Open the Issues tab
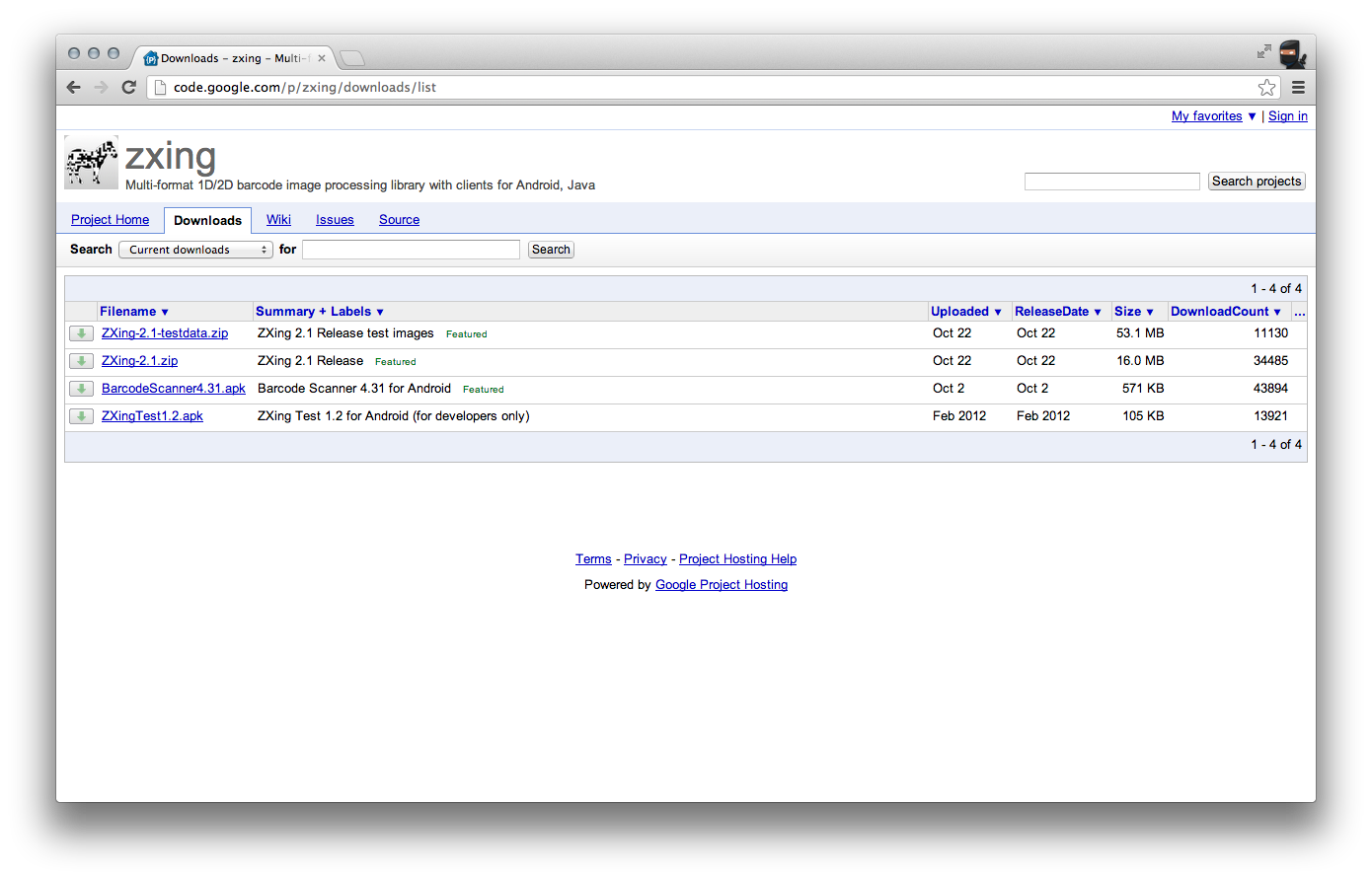Screen dimensions: 1372x880 pos(335,220)
